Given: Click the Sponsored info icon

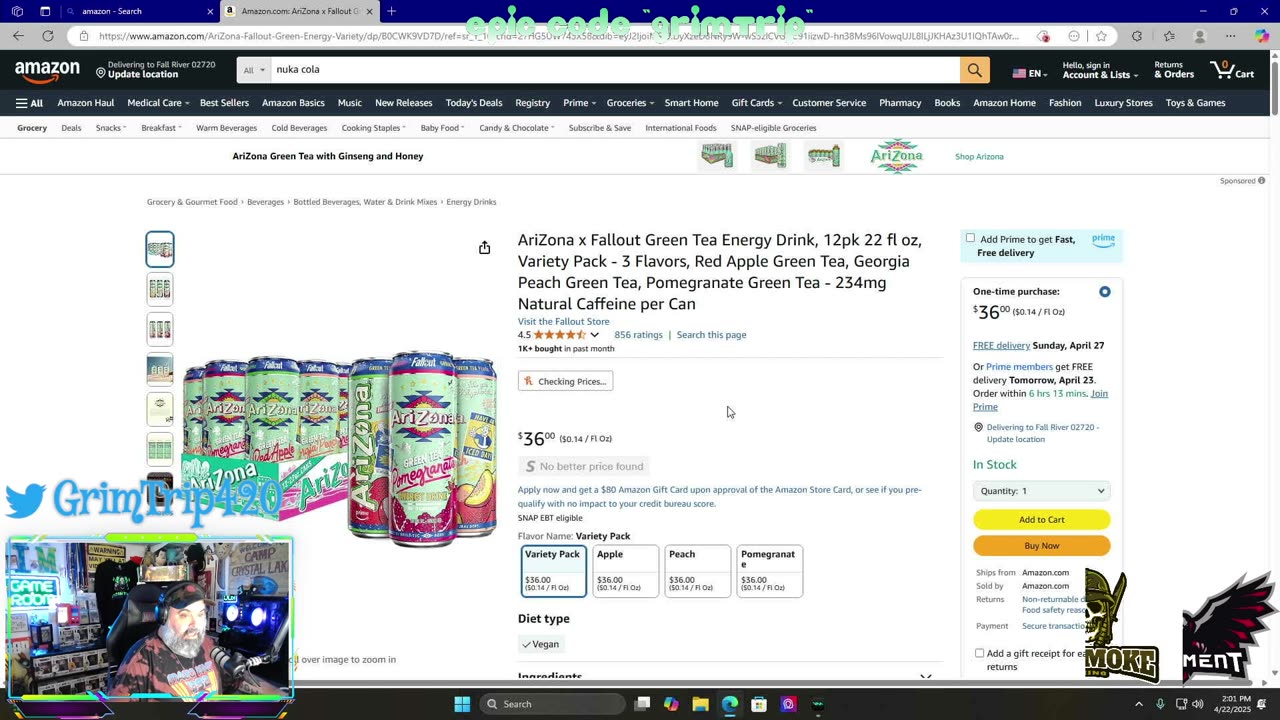Looking at the screenshot, I should coord(1261,181).
